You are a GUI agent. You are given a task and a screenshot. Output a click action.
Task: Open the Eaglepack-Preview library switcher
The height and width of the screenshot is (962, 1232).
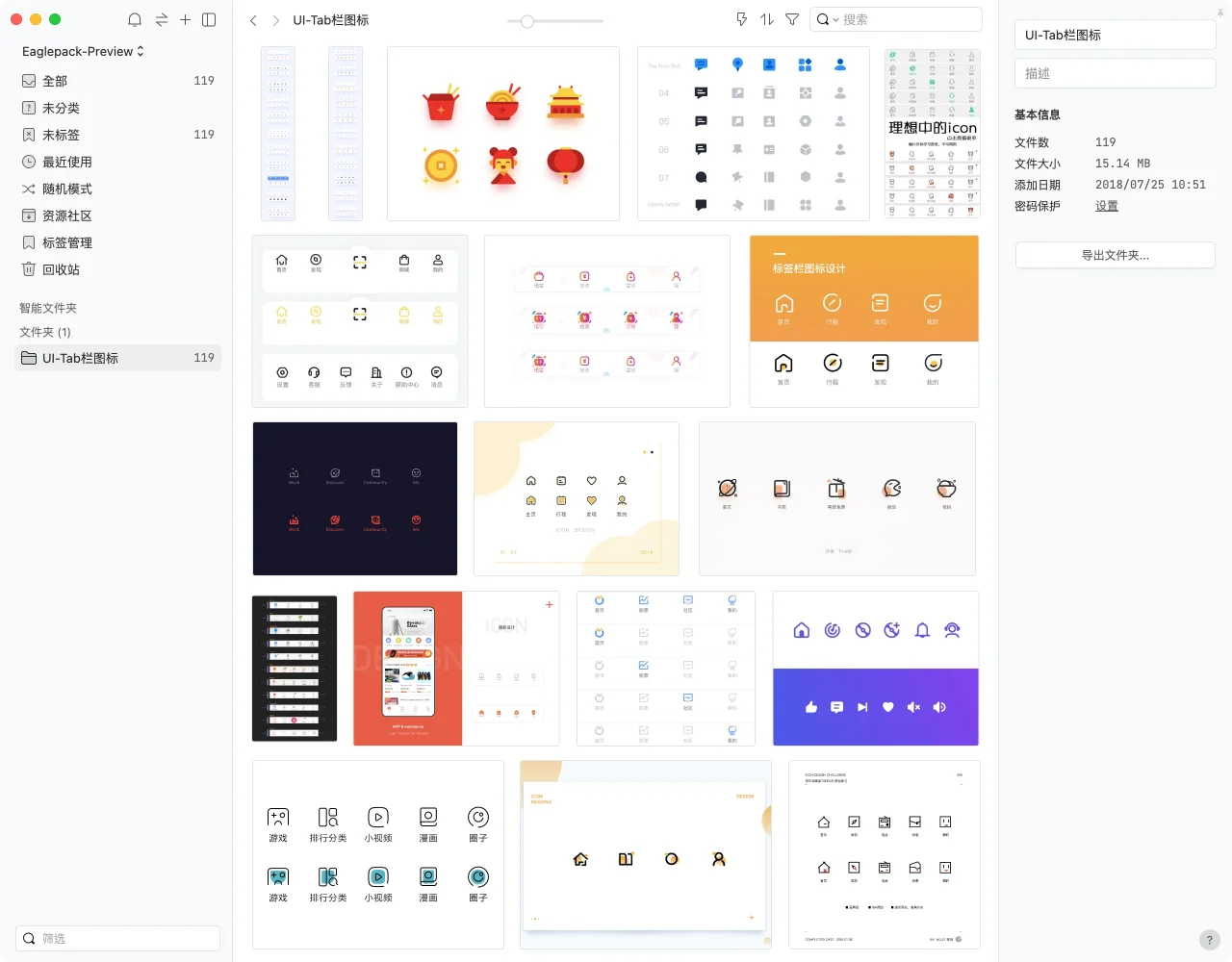coord(83,51)
